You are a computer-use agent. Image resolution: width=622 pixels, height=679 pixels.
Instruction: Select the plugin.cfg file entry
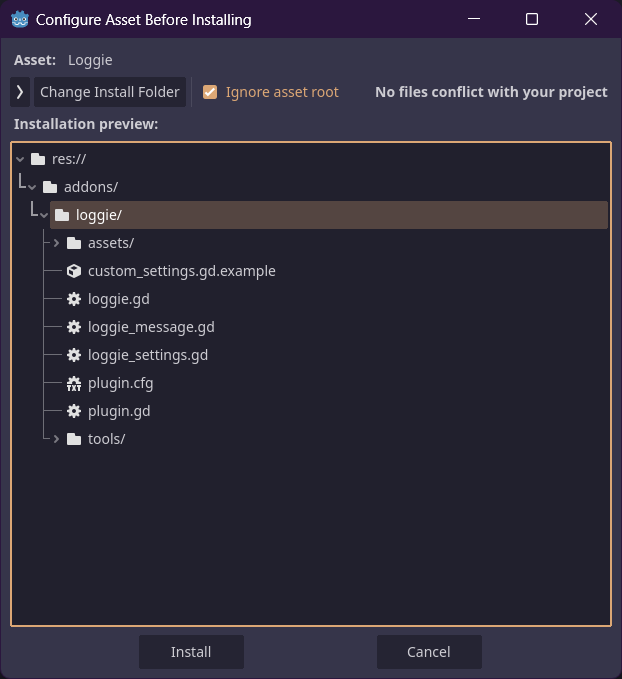pos(120,383)
